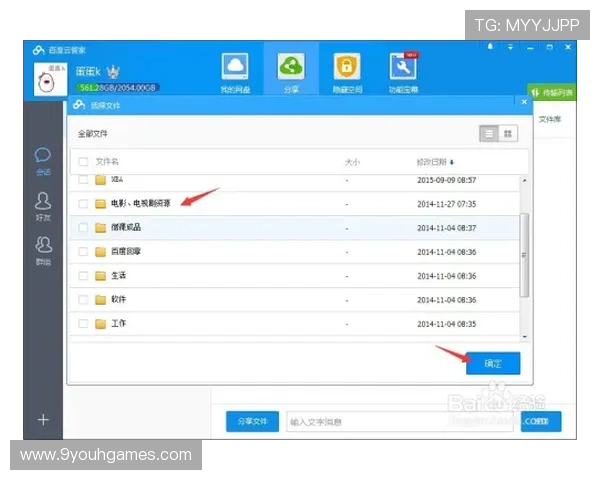Click the file list scrollbar down arrow
The image size is (600, 480).
pyautogui.click(x=525, y=336)
